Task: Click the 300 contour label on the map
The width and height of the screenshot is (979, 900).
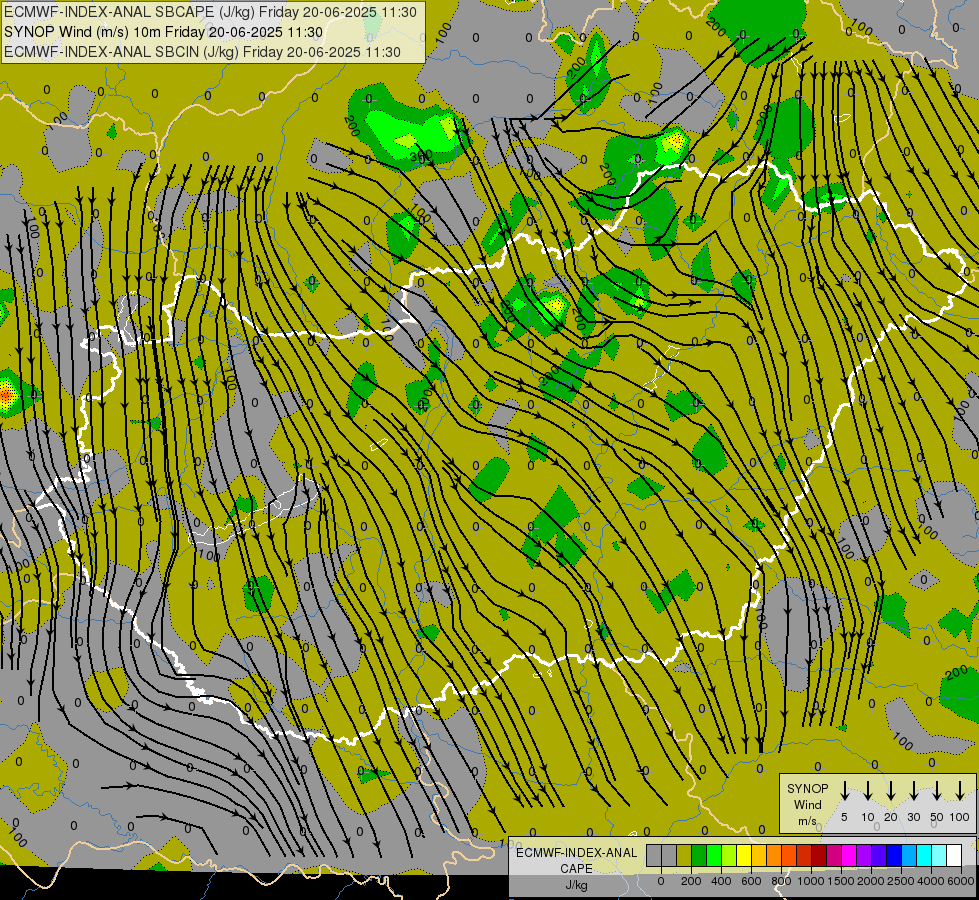Action: coord(421,157)
